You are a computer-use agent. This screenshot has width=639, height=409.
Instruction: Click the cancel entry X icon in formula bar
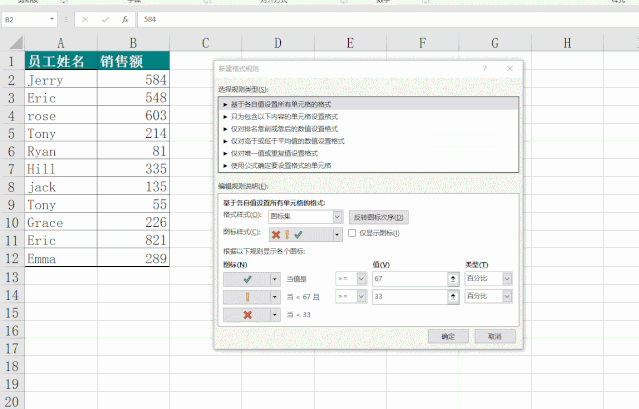click(x=86, y=19)
